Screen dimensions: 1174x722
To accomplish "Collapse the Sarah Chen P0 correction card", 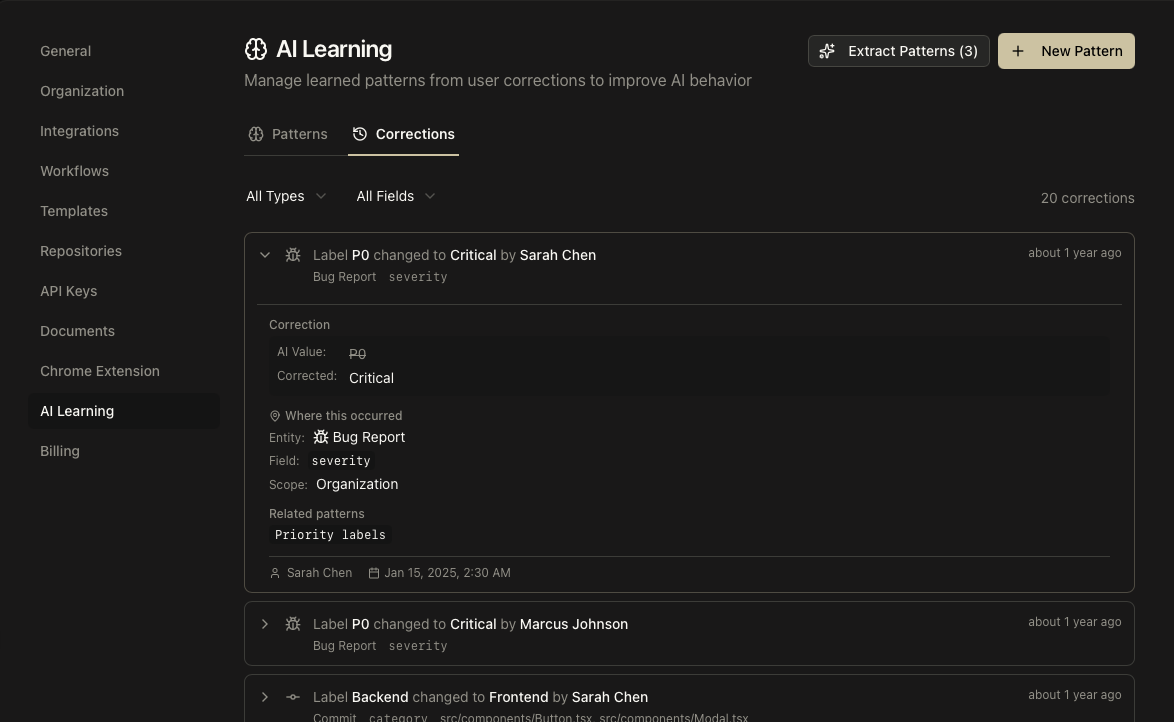I will coord(265,255).
